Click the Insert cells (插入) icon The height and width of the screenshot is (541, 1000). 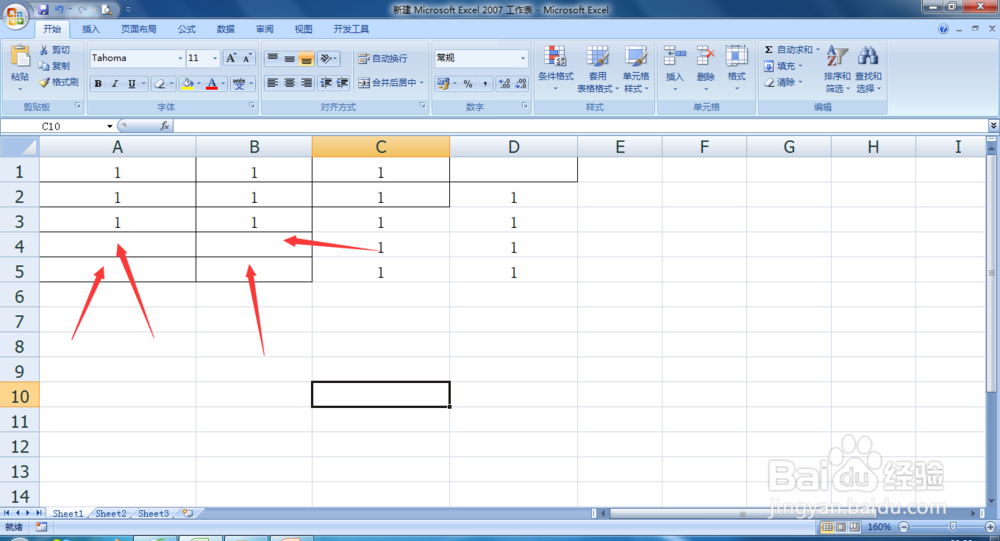[x=674, y=56]
